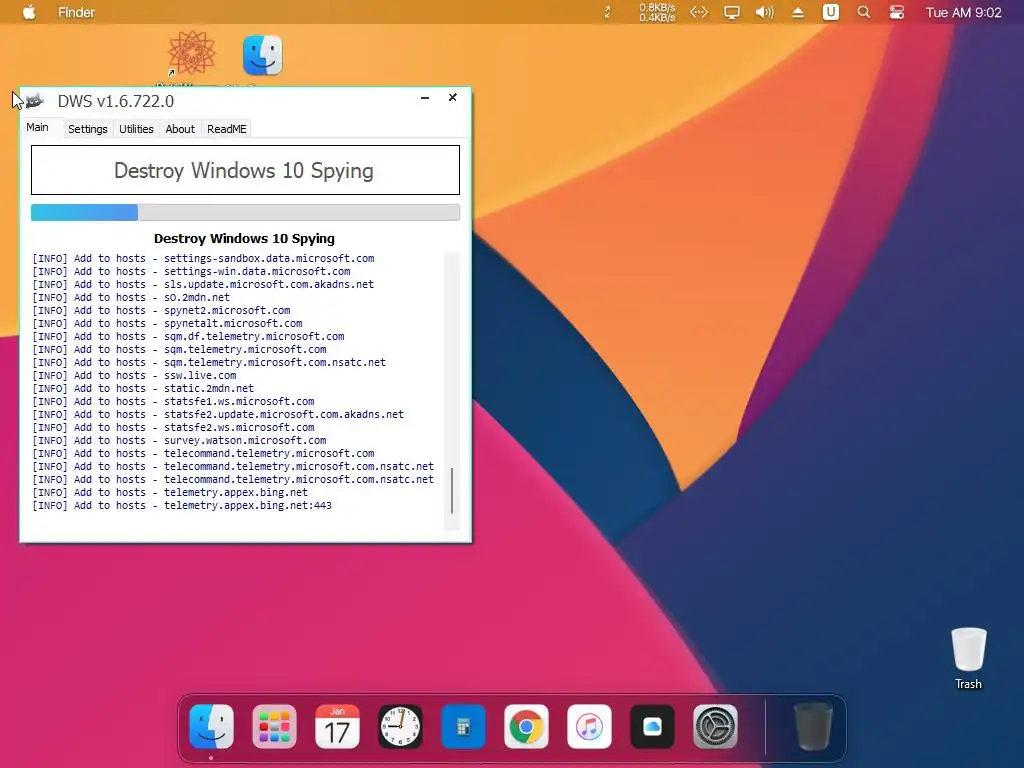
Task: Open the iCloud dock icon
Action: coord(652,726)
